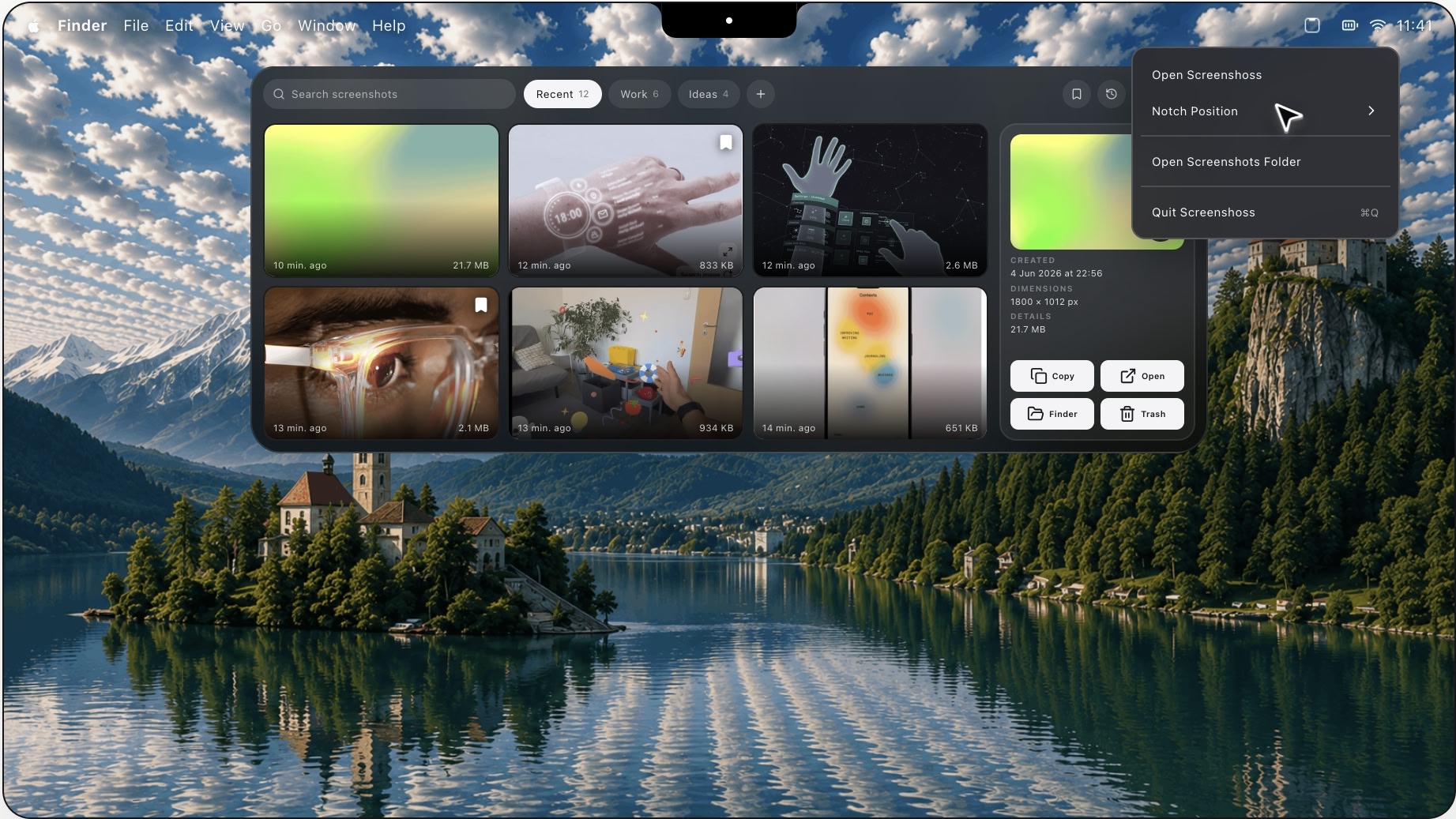Open the Finder menu in the menu bar
The image size is (1456, 819).
click(x=82, y=25)
